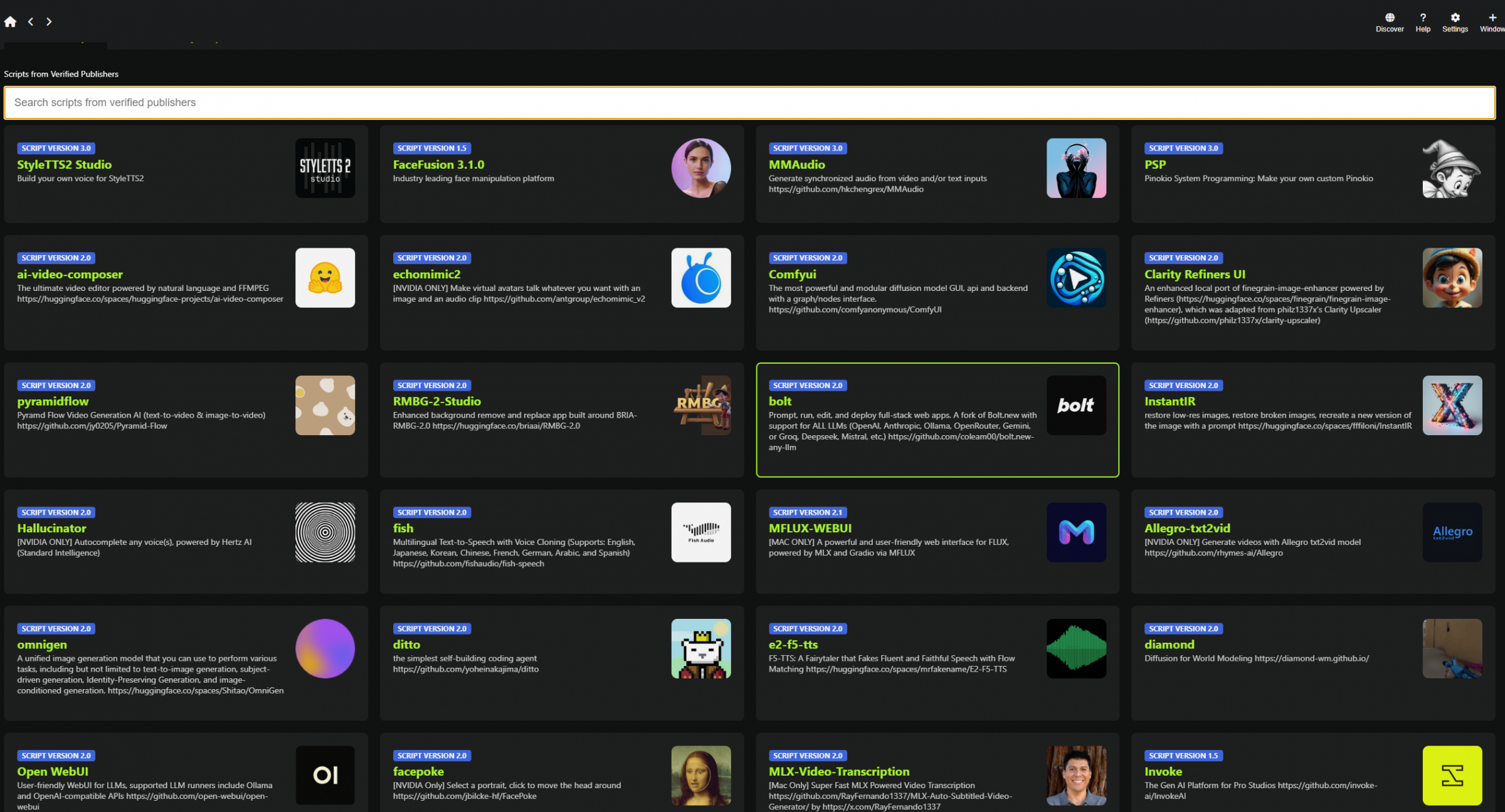This screenshot has width=1505, height=812.
Task: Click ai-video-composer title text
Action: (70, 274)
